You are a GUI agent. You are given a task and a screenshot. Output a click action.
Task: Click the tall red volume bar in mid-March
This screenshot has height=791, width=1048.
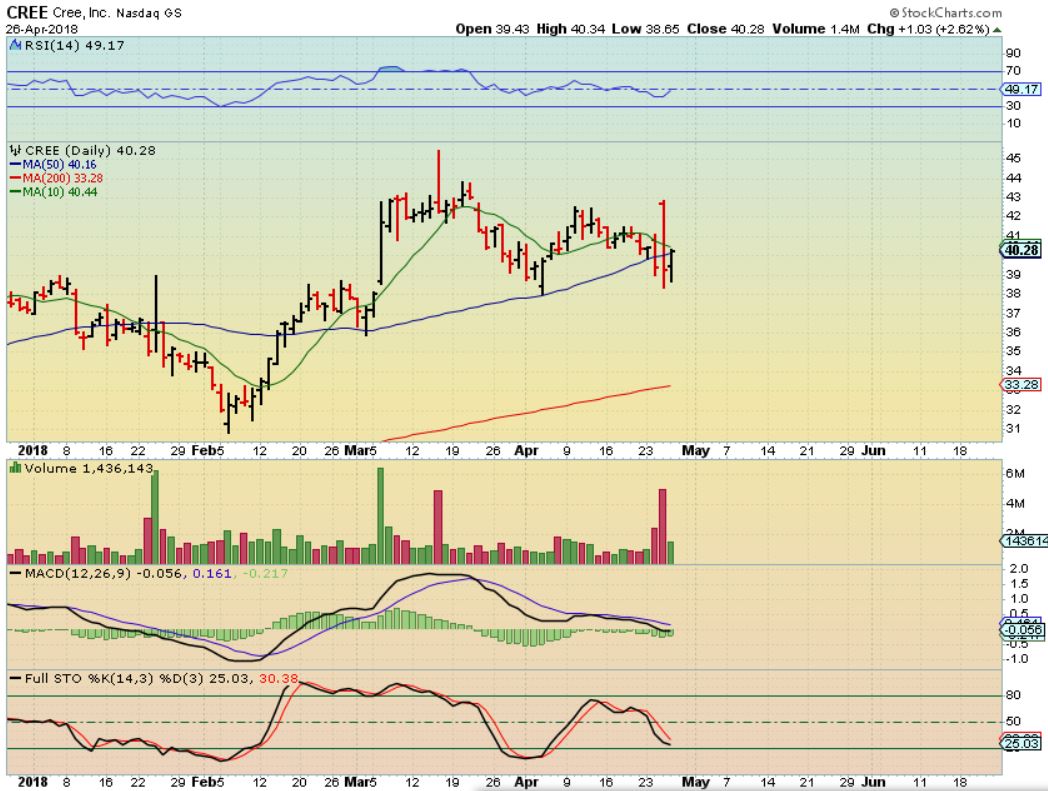click(438, 527)
